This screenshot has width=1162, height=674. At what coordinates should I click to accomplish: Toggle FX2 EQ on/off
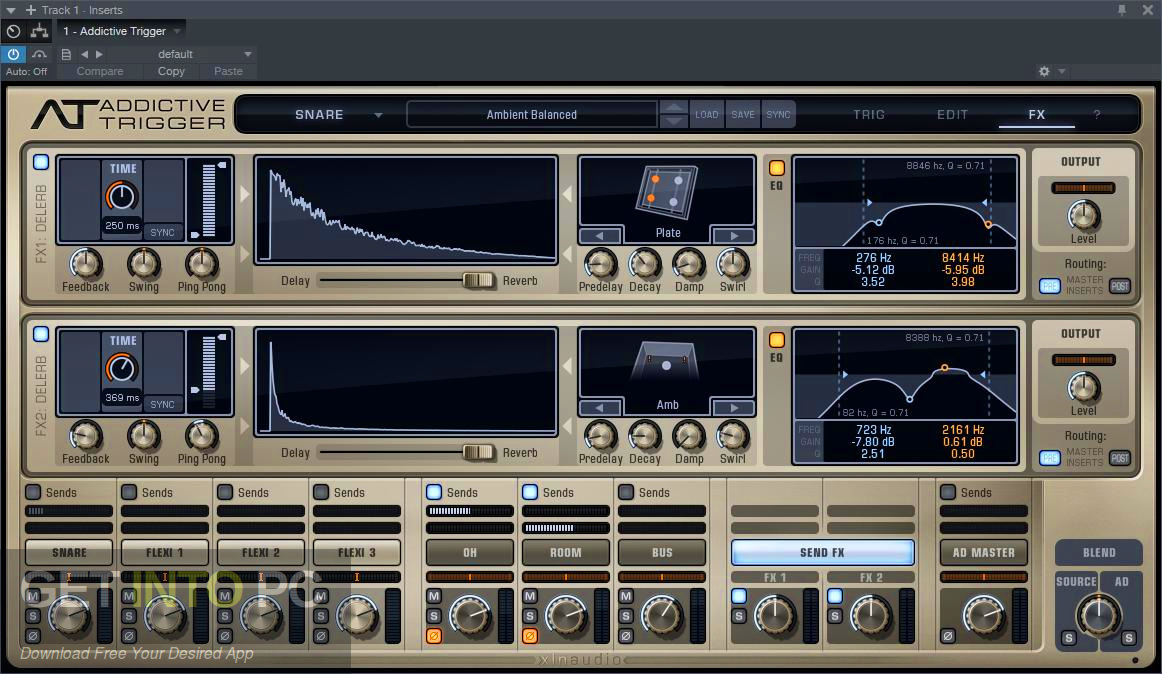pyautogui.click(x=776, y=340)
